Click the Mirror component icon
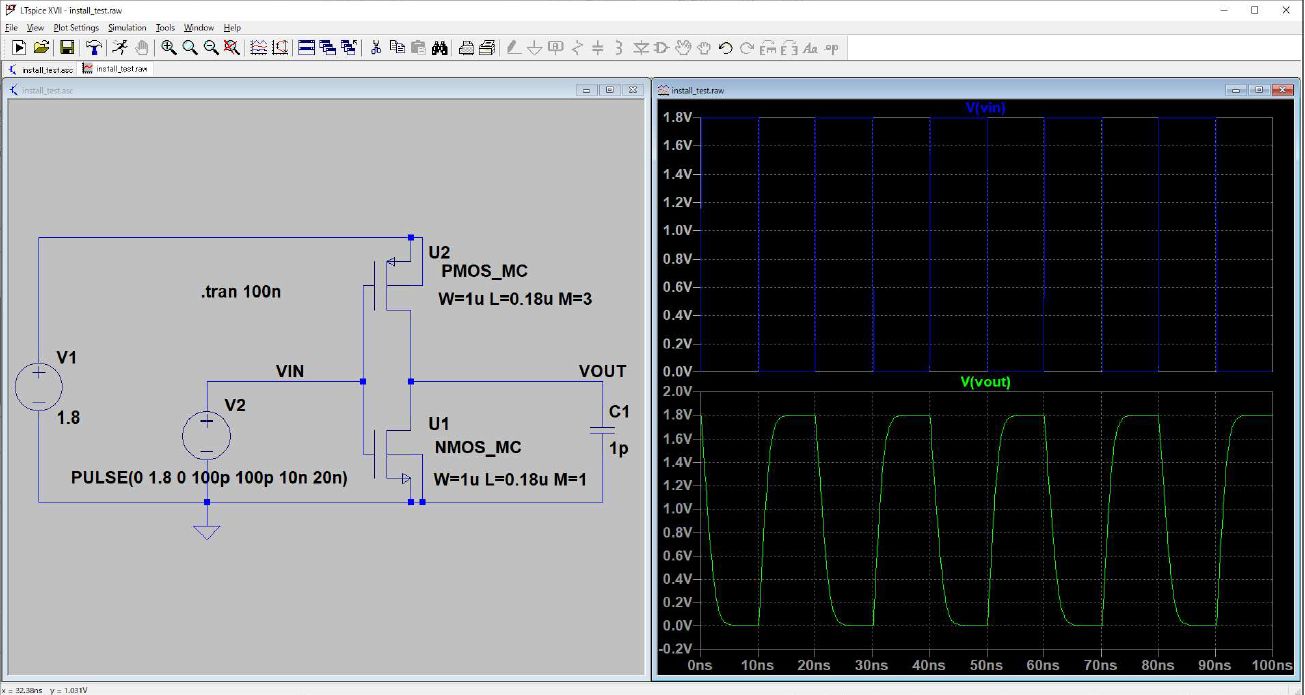The height and width of the screenshot is (695, 1305). [789, 47]
